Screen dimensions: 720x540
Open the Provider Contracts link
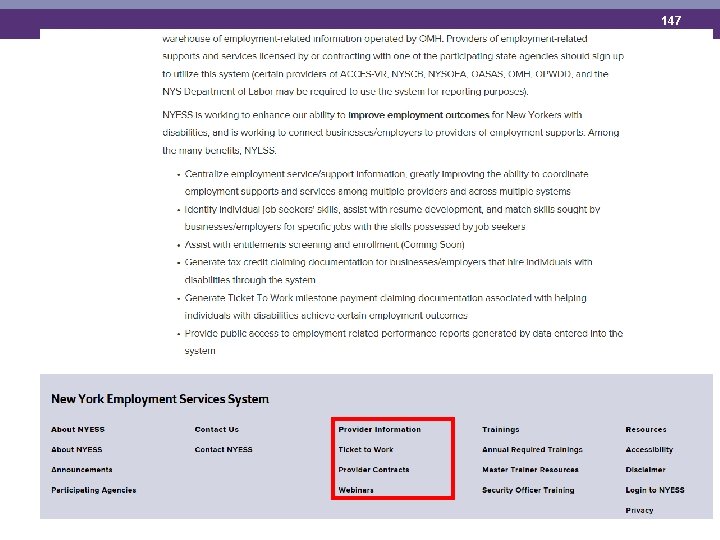pos(374,470)
